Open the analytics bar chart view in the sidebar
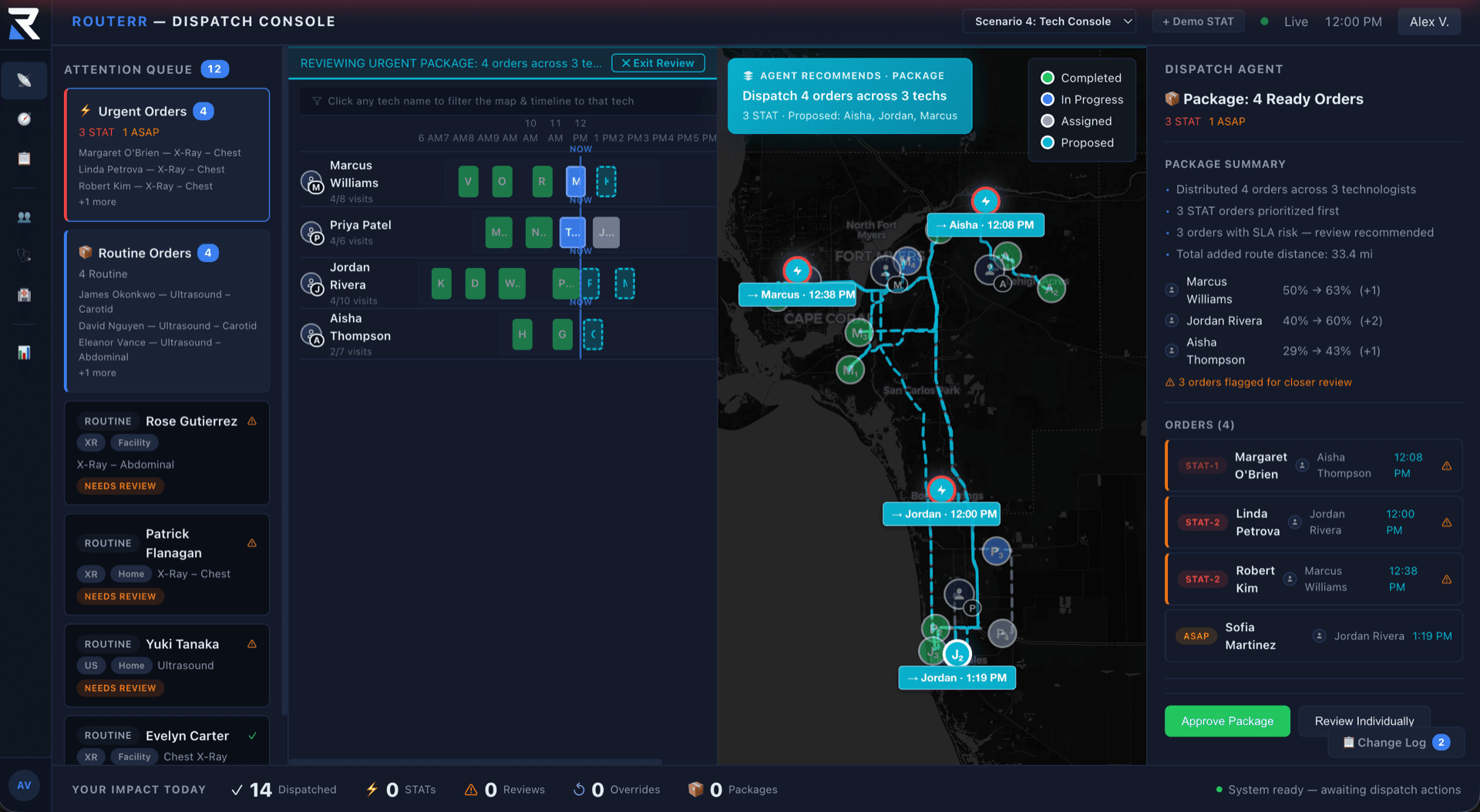The height and width of the screenshot is (812, 1480). 24,353
